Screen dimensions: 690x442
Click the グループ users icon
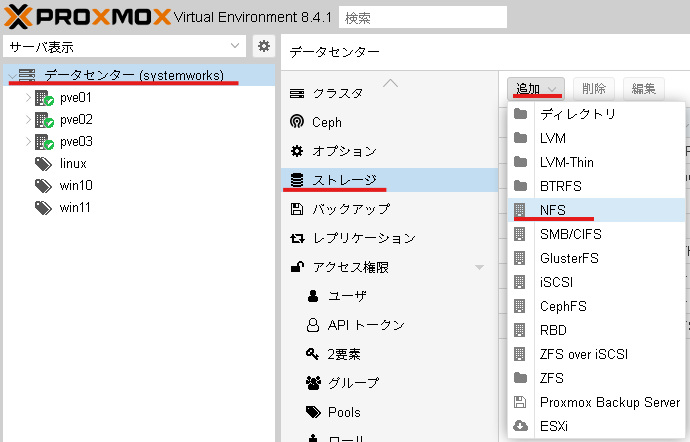coord(313,383)
